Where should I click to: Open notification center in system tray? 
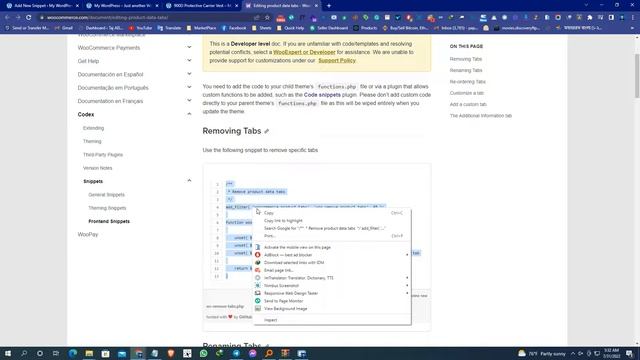pyautogui.click(x=629, y=353)
